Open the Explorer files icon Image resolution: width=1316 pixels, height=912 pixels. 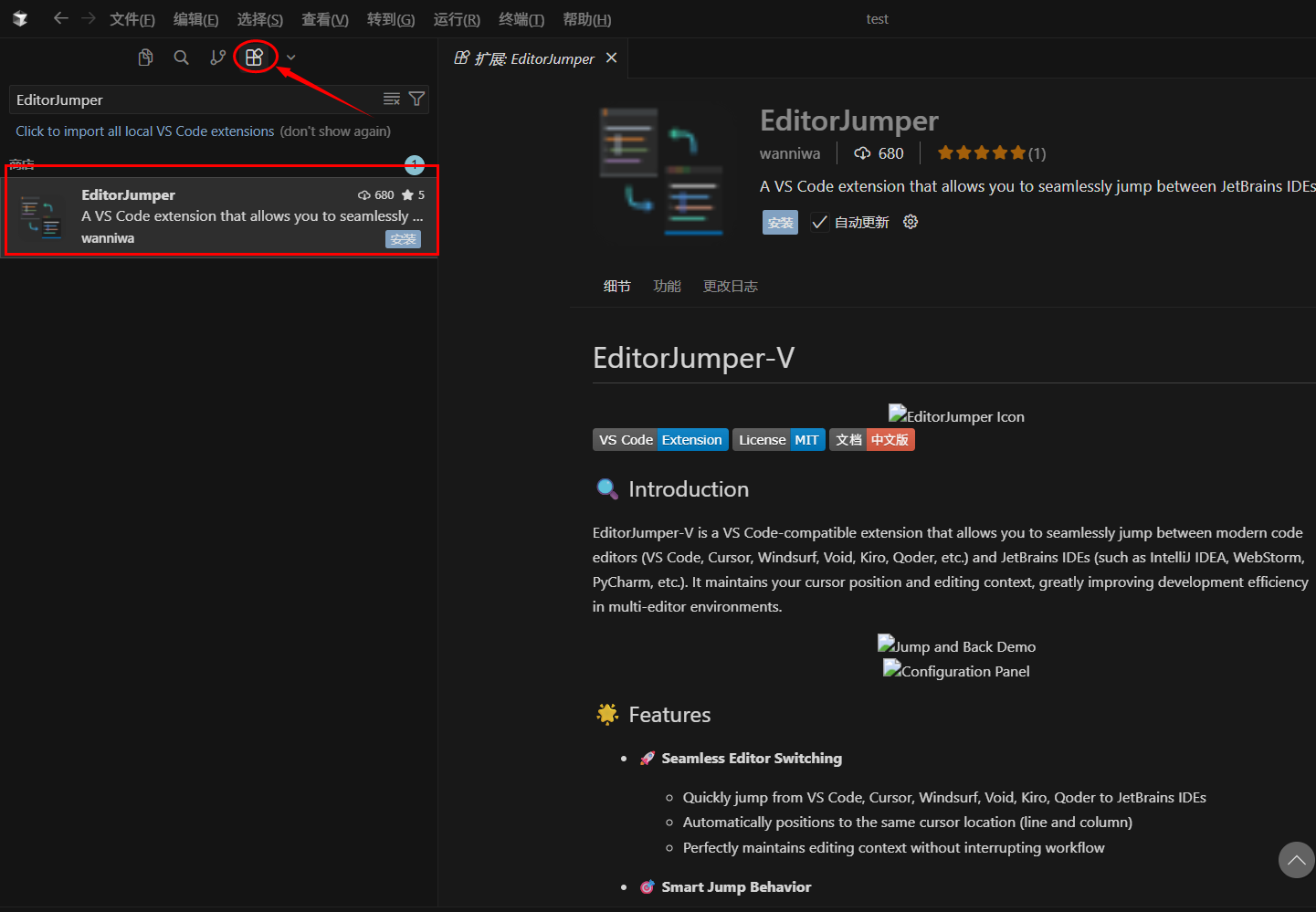145,58
